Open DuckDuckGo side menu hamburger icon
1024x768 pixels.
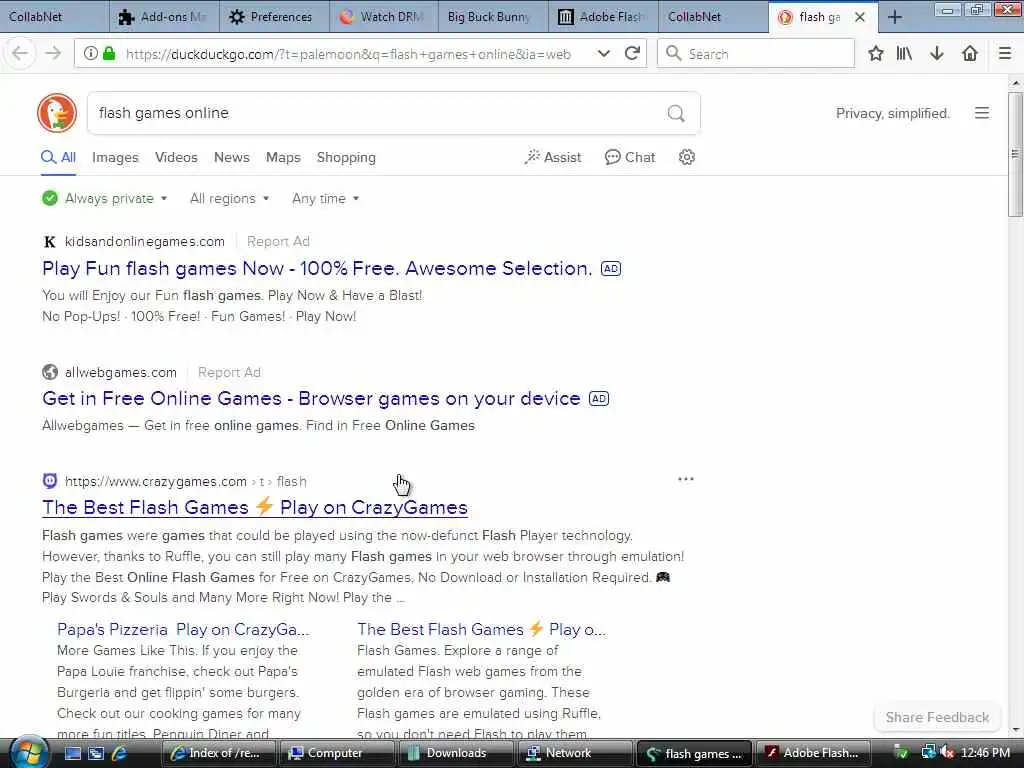coord(982,113)
